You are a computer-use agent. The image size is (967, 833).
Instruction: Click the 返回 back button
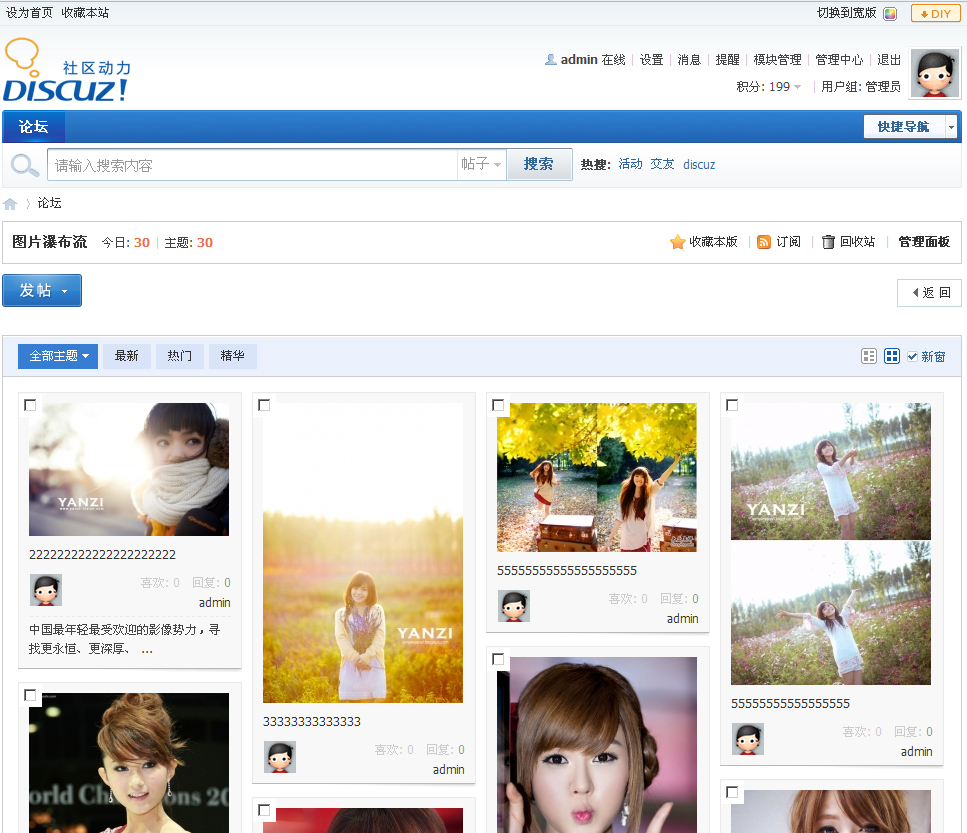pos(929,293)
